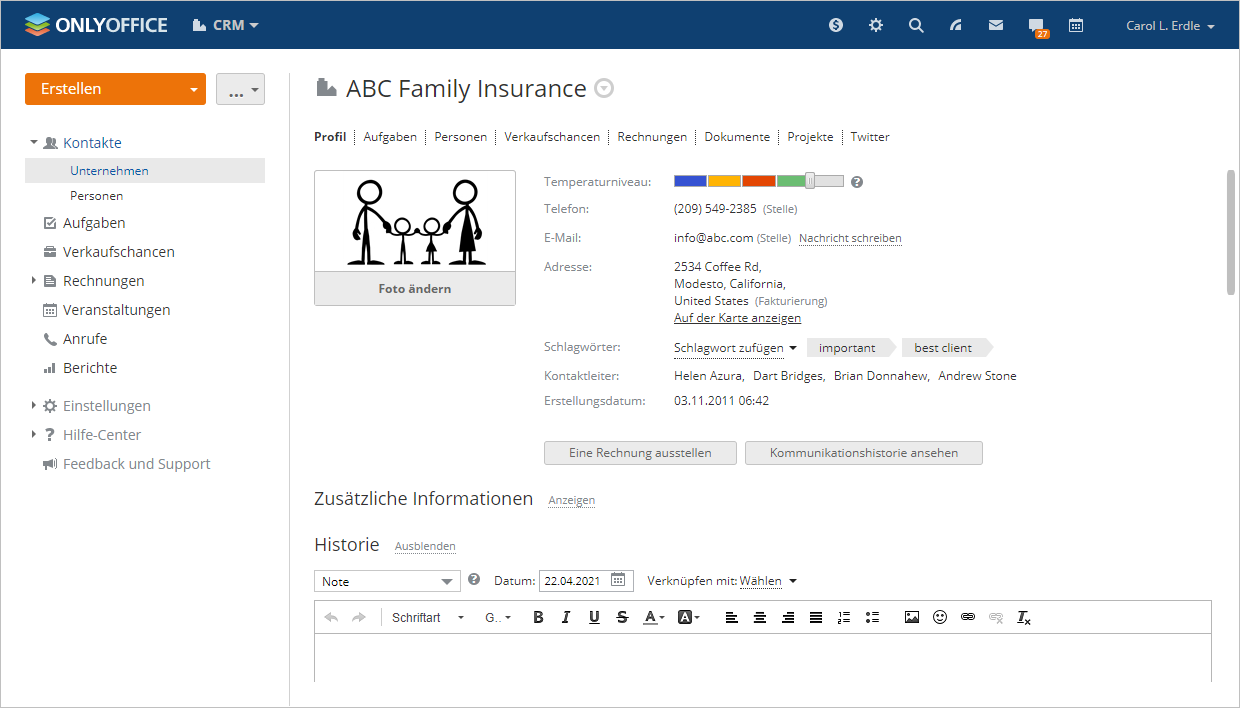Click Ausblenden next to Historie

(x=425, y=546)
